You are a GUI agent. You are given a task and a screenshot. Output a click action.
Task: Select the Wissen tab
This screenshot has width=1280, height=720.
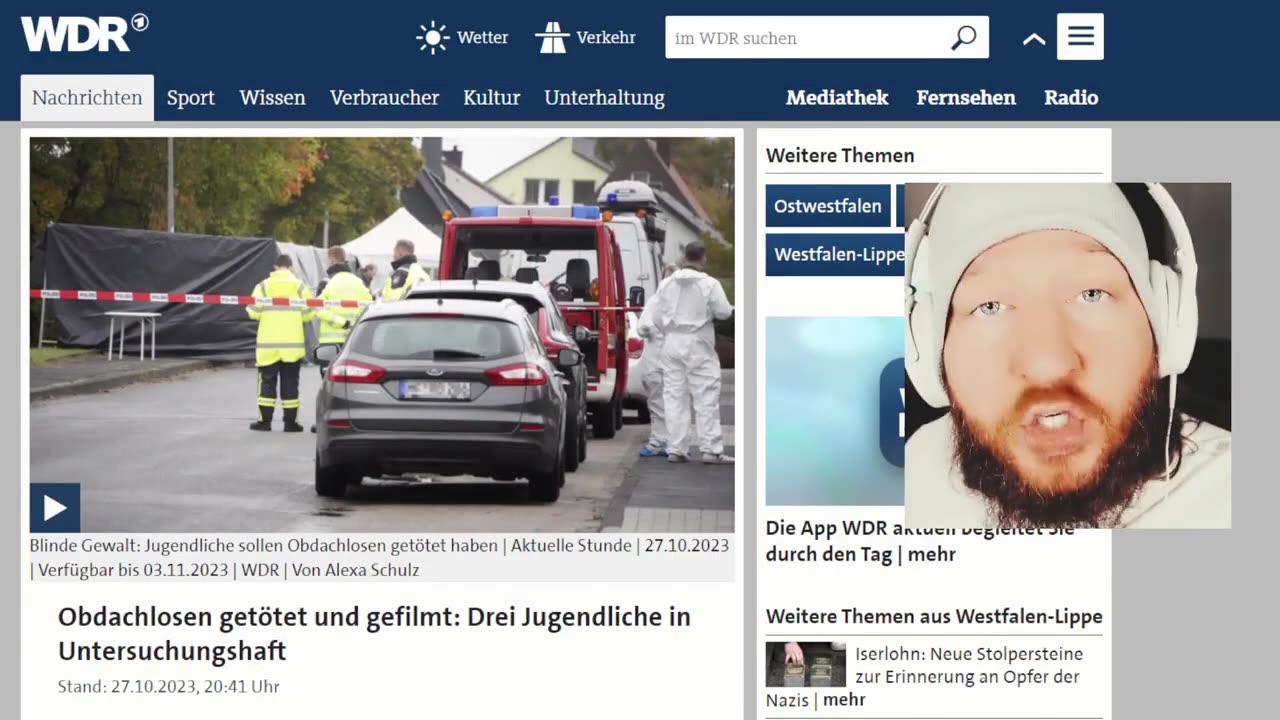[x=272, y=98]
